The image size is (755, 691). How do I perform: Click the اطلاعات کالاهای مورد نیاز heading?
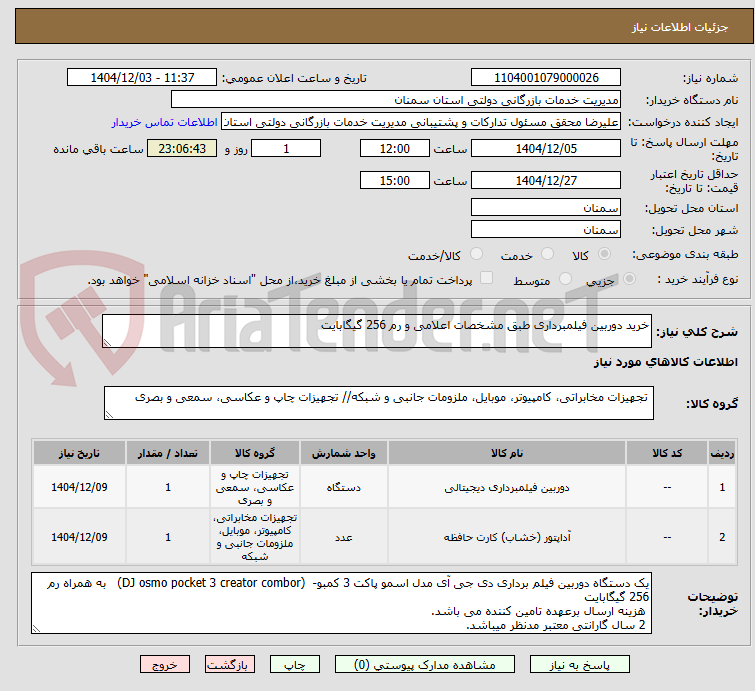click(665, 362)
